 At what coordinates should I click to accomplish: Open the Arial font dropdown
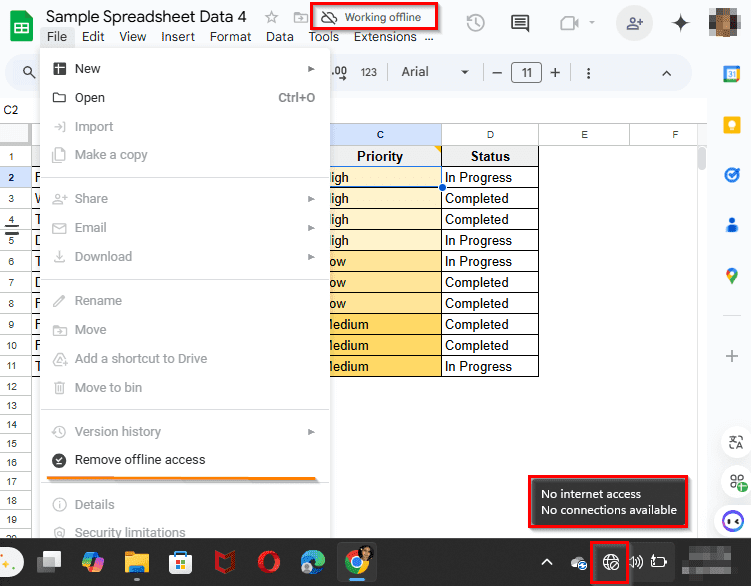coord(434,72)
